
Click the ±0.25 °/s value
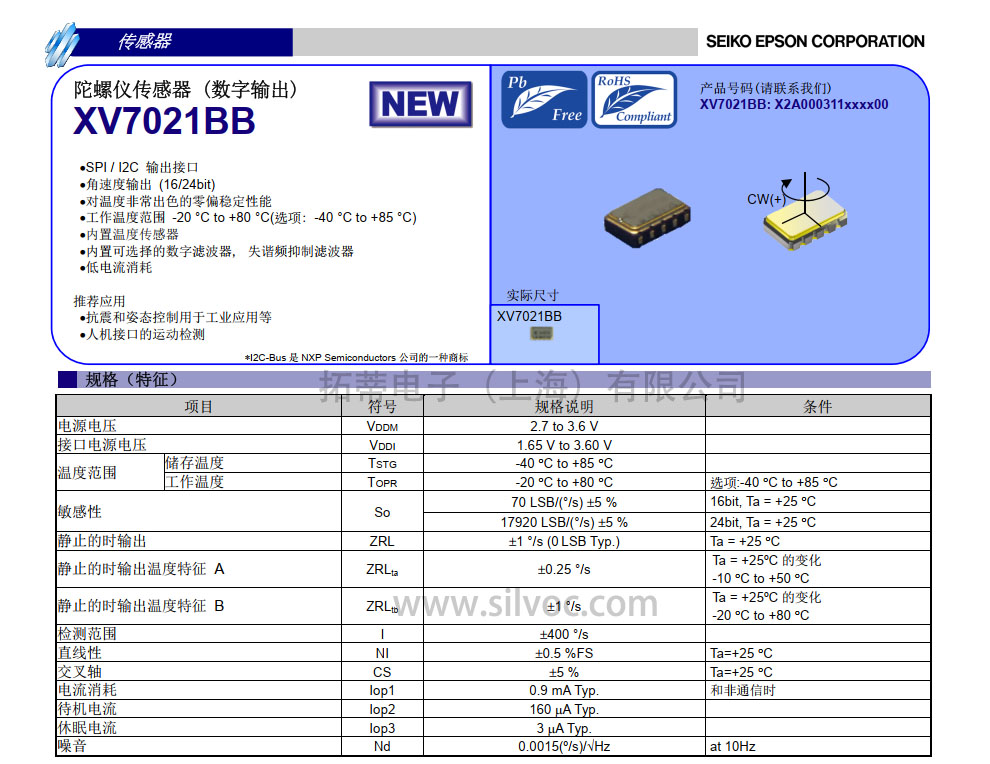click(x=564, y=569)
